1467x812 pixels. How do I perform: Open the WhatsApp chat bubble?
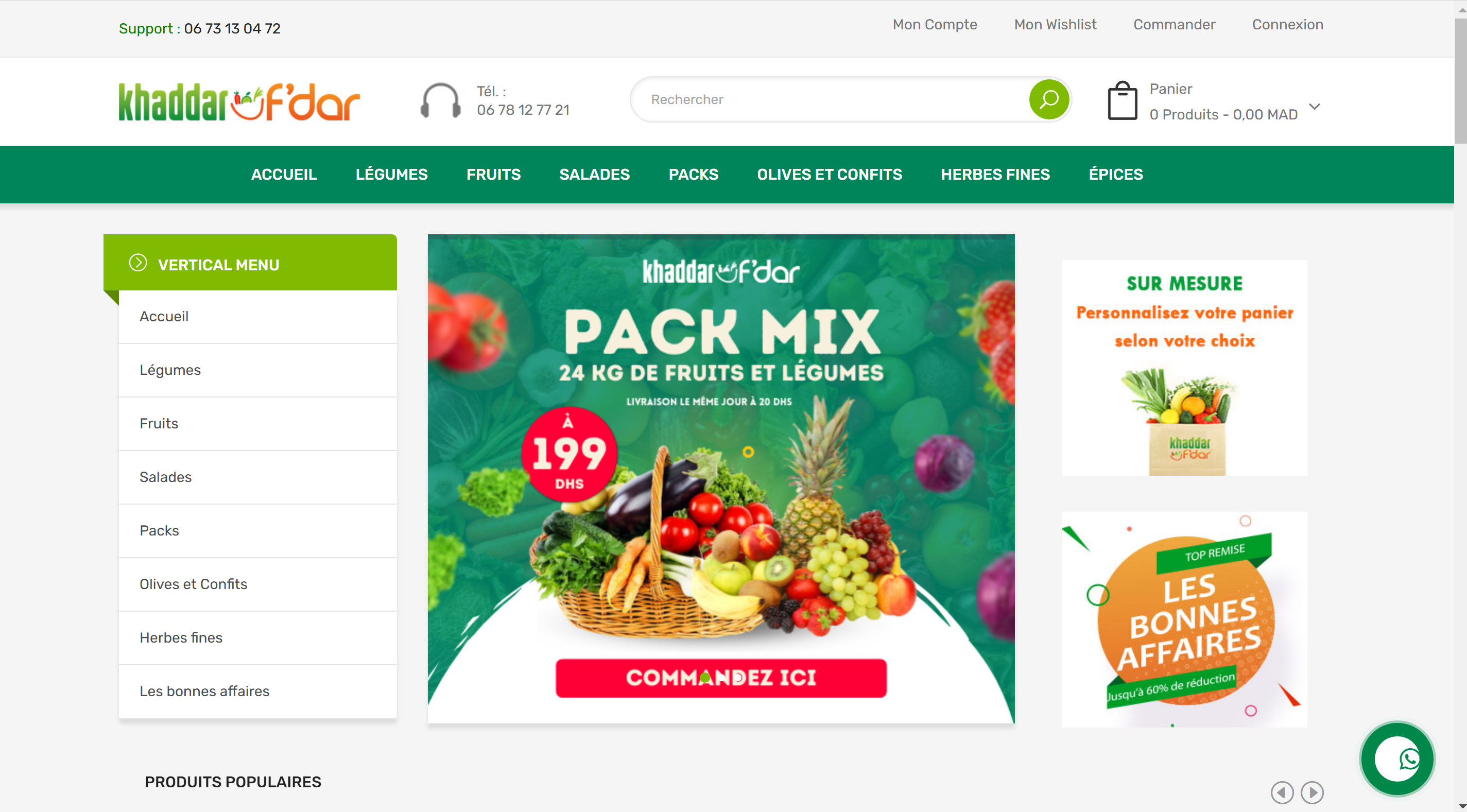[x=1397, y=758]
